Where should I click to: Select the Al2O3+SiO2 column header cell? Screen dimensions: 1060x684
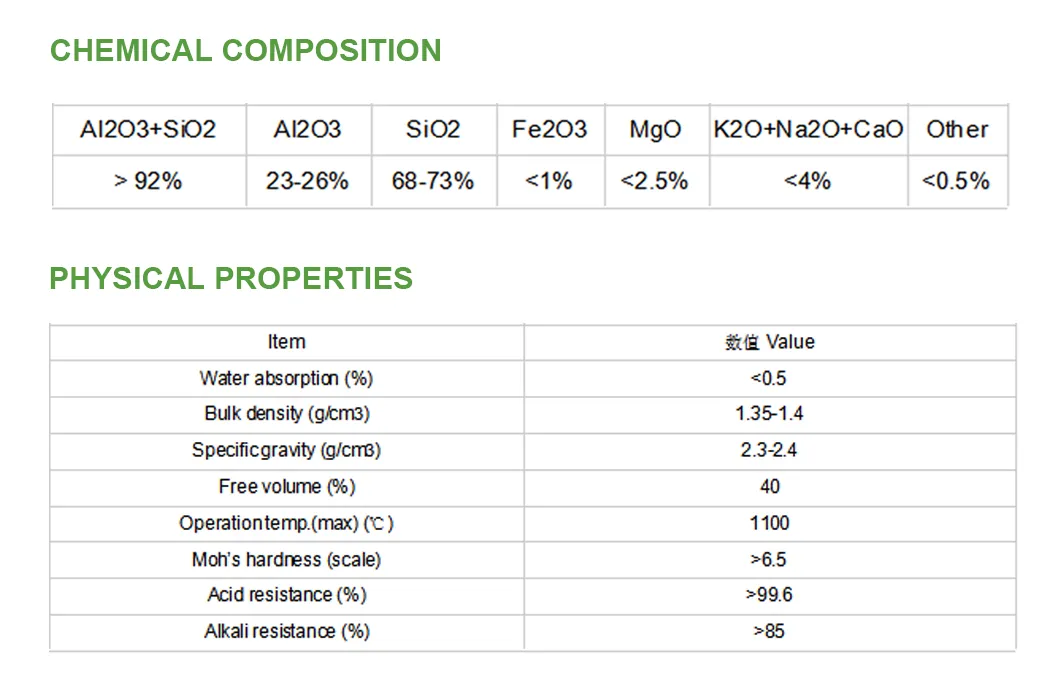(x=148, y=129)
